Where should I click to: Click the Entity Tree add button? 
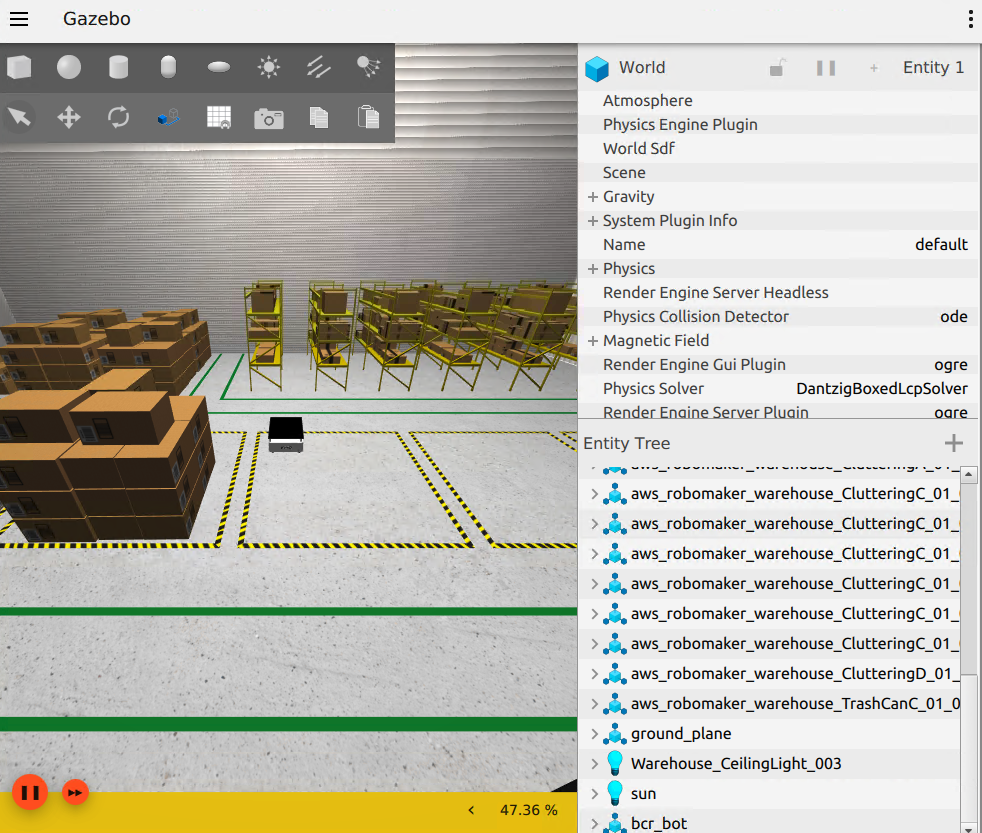coord(953,443)
